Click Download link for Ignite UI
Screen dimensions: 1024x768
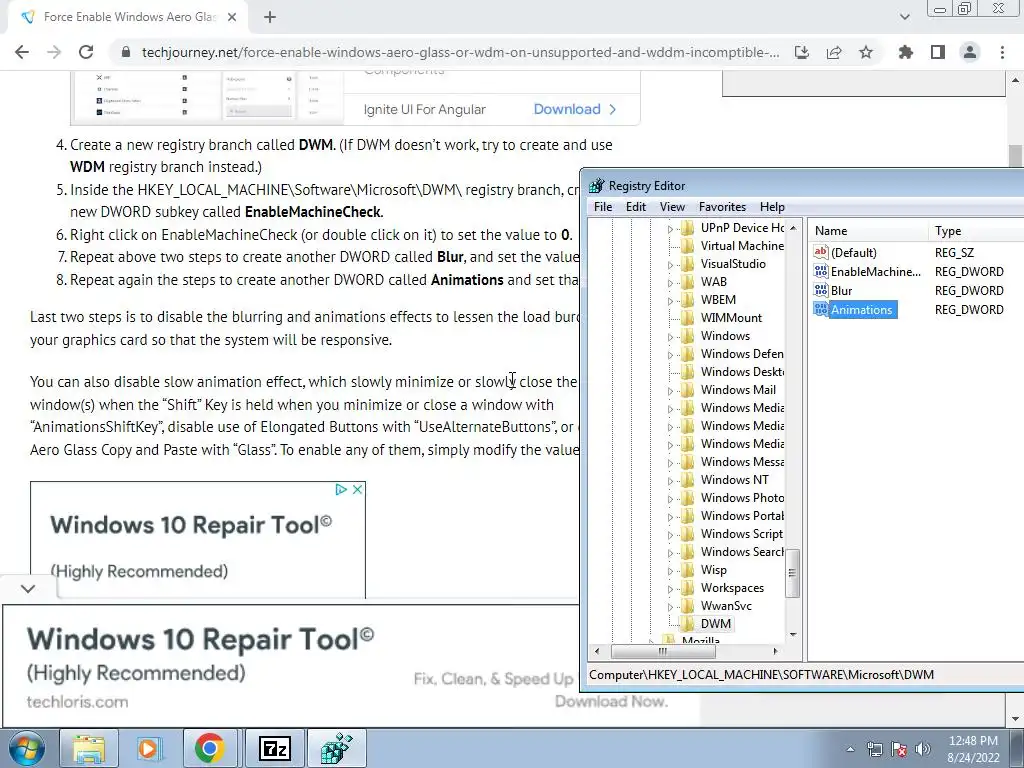(x=574, y=109)
